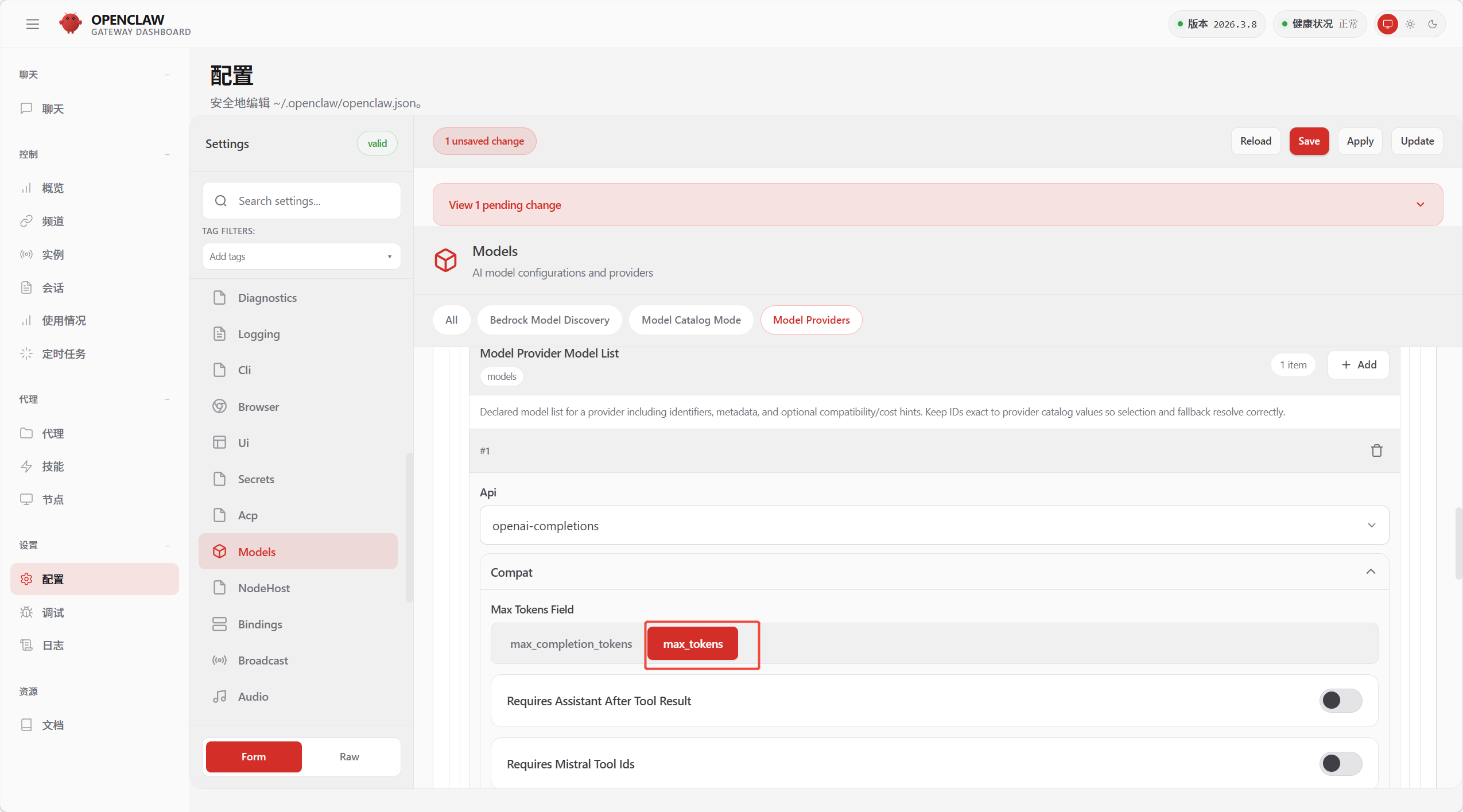Open the 定时任务 scheduled tasks page
Screen dimensions: 1463x812
click(63, 354)
